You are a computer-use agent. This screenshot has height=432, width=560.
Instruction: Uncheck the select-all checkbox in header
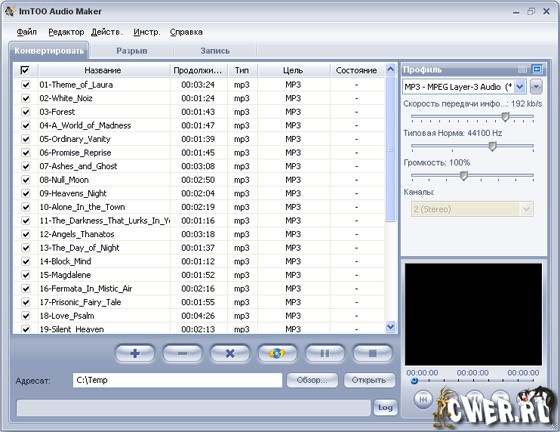pos(25,70)
